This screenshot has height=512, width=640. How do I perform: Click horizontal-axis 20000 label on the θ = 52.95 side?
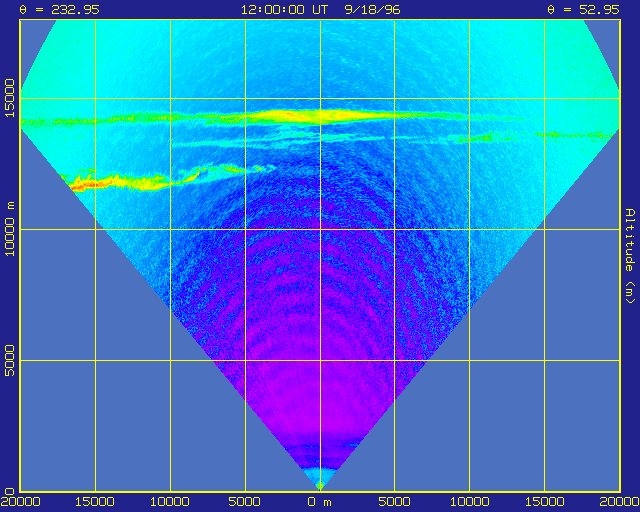[x=619, y=502]
